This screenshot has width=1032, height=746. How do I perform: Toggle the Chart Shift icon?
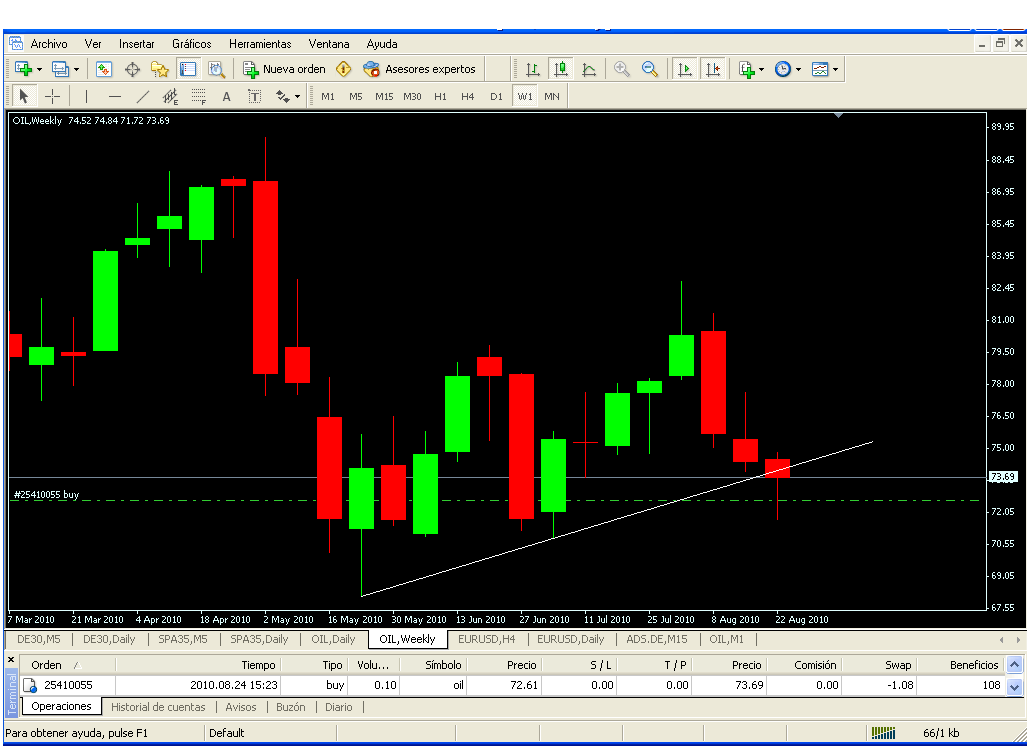tap(713, 68)
